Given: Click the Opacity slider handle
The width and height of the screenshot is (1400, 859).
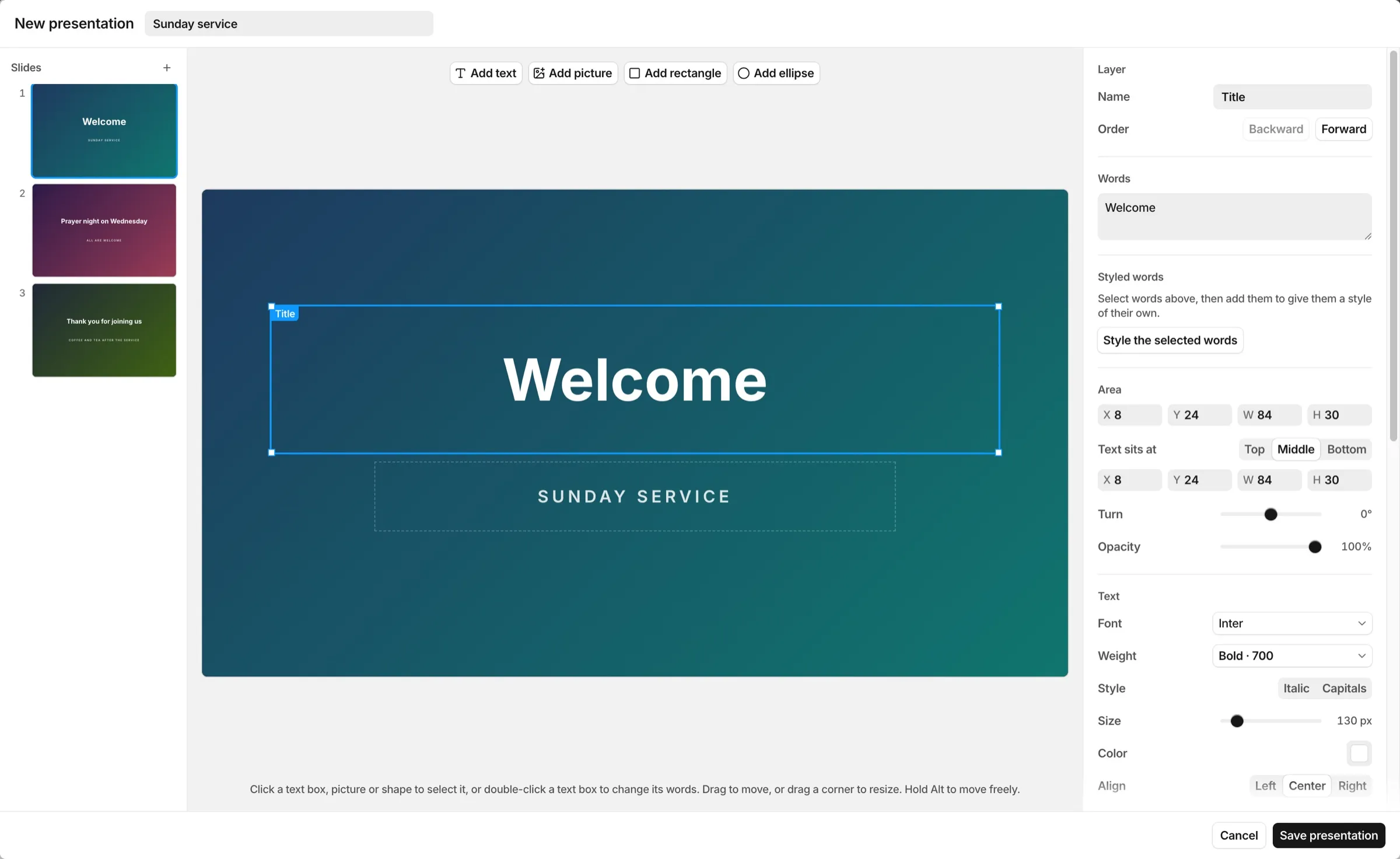Looking at the screenshot, I should (1315, 547).
